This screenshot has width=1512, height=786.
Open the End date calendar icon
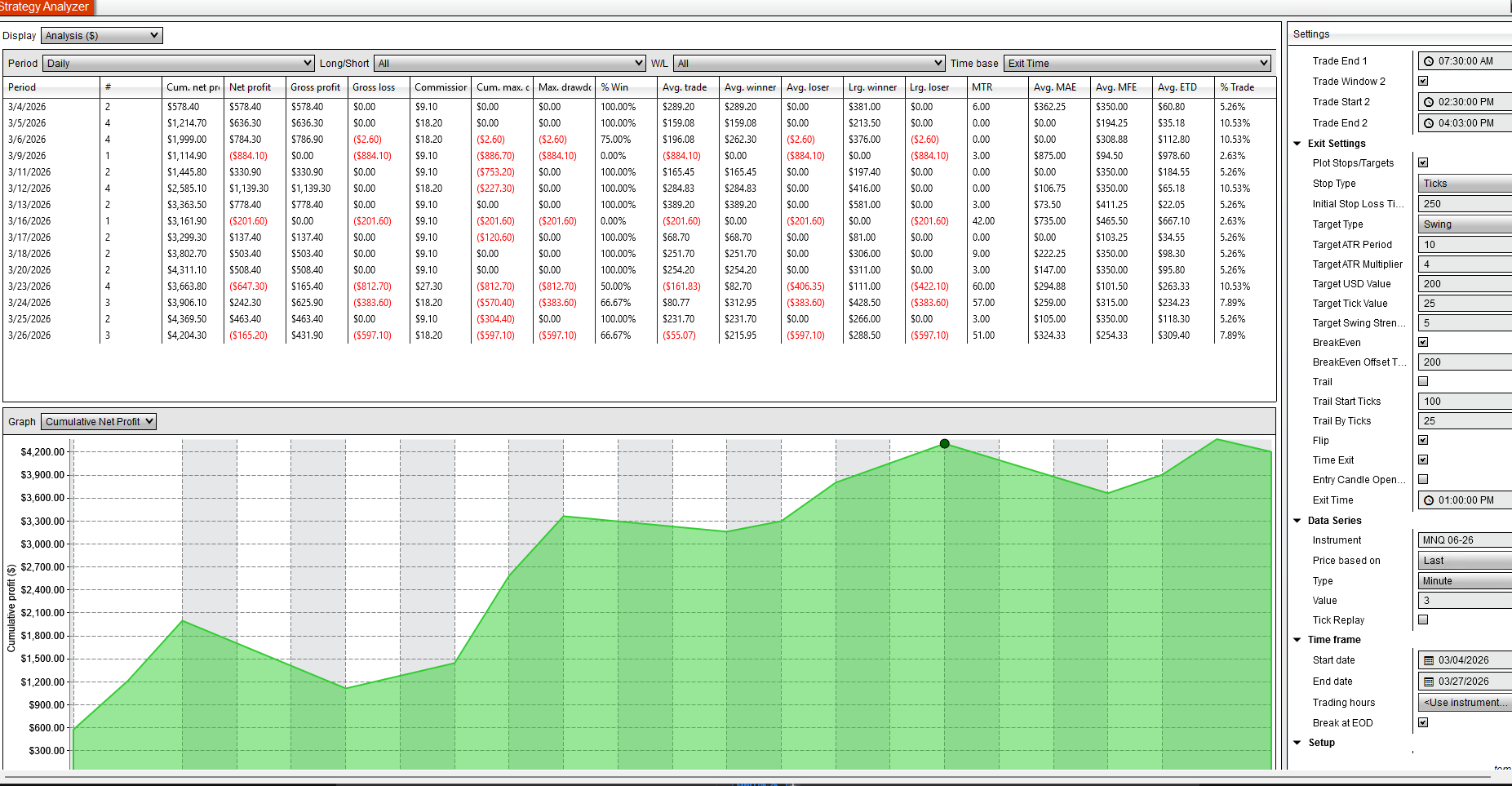click(1429, 682)
